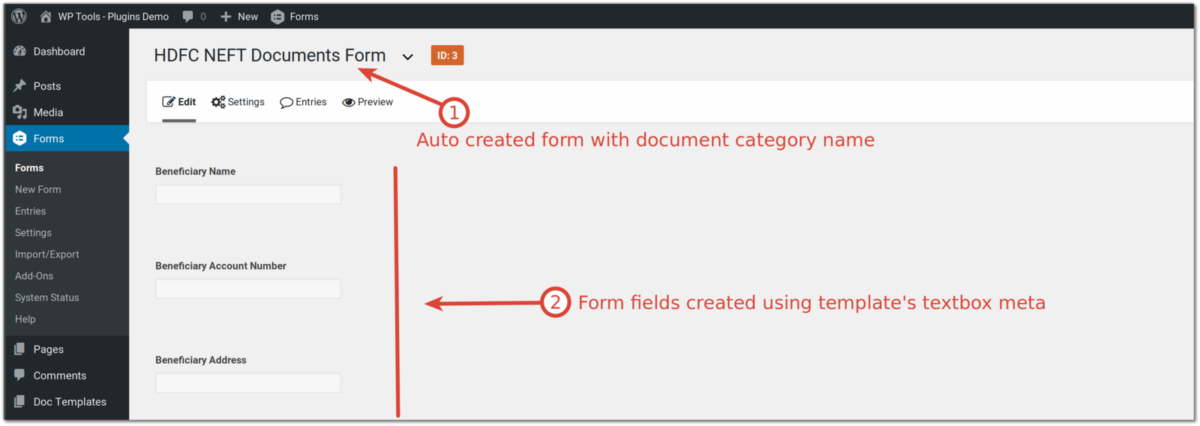Open comments bubble in admin bar
The image size is (1200, 426).
[x=186, y=17]
